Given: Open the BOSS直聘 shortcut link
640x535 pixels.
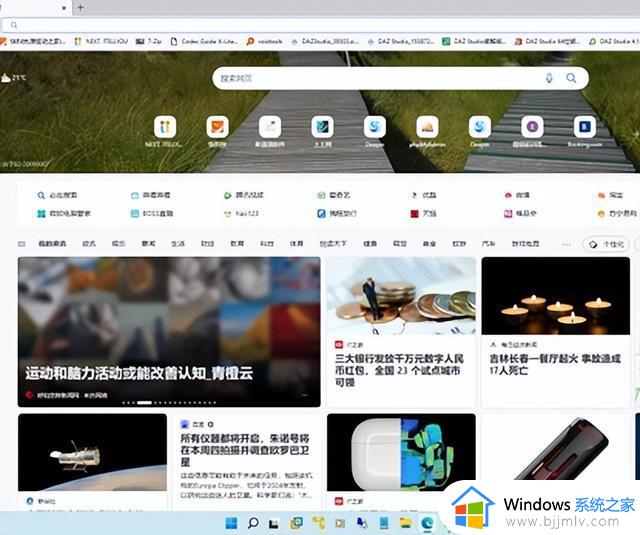Looking at the screenshot, I should (152, 213).
